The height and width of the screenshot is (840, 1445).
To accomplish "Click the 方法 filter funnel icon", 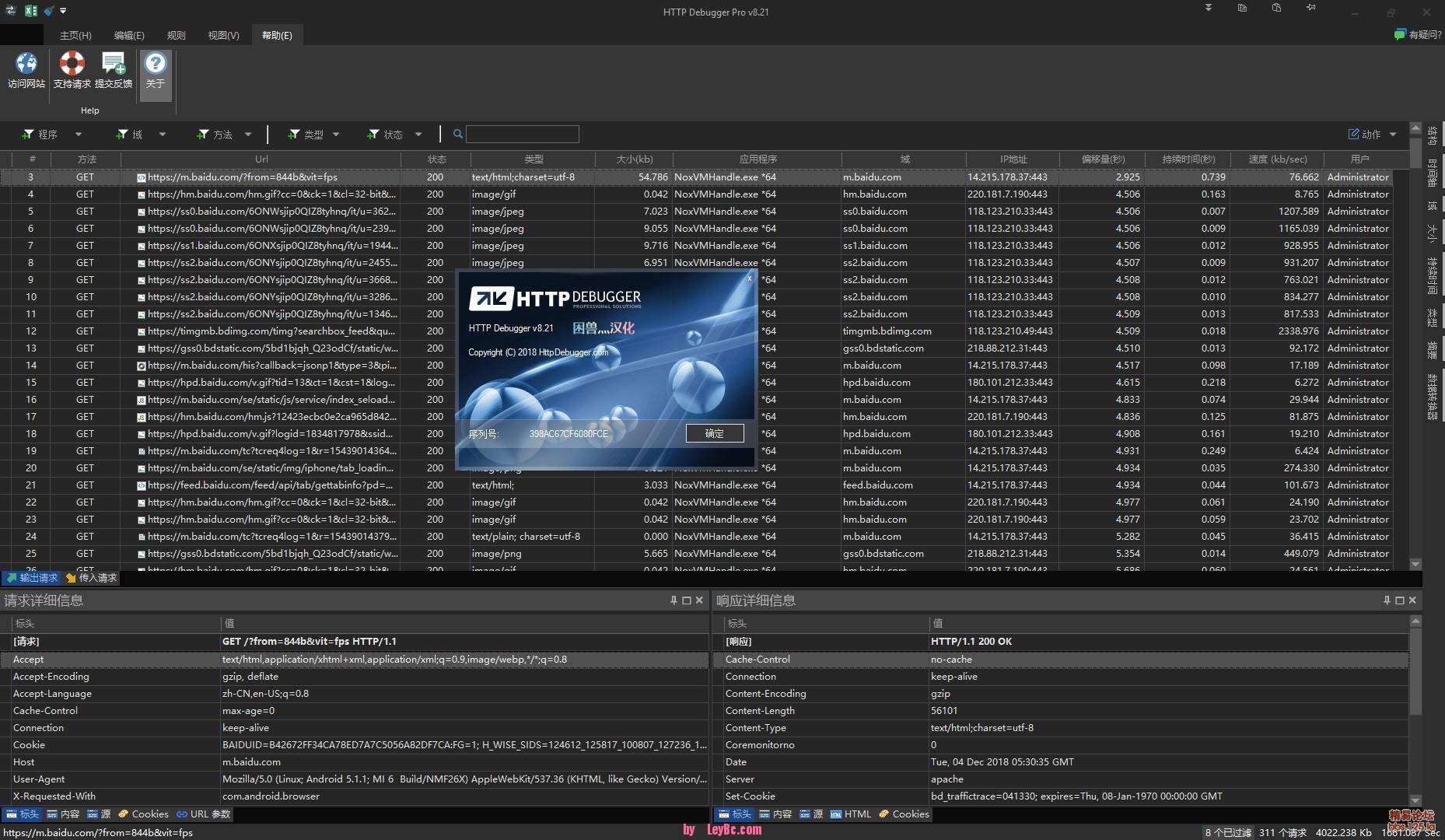I will pos(203,135).
